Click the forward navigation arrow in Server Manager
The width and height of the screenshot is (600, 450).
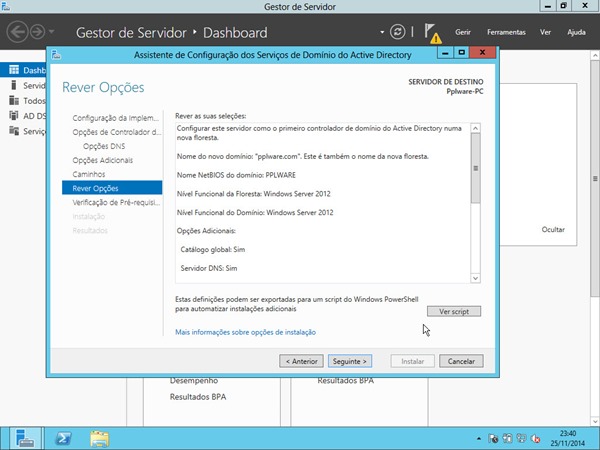tap(38, 32)
